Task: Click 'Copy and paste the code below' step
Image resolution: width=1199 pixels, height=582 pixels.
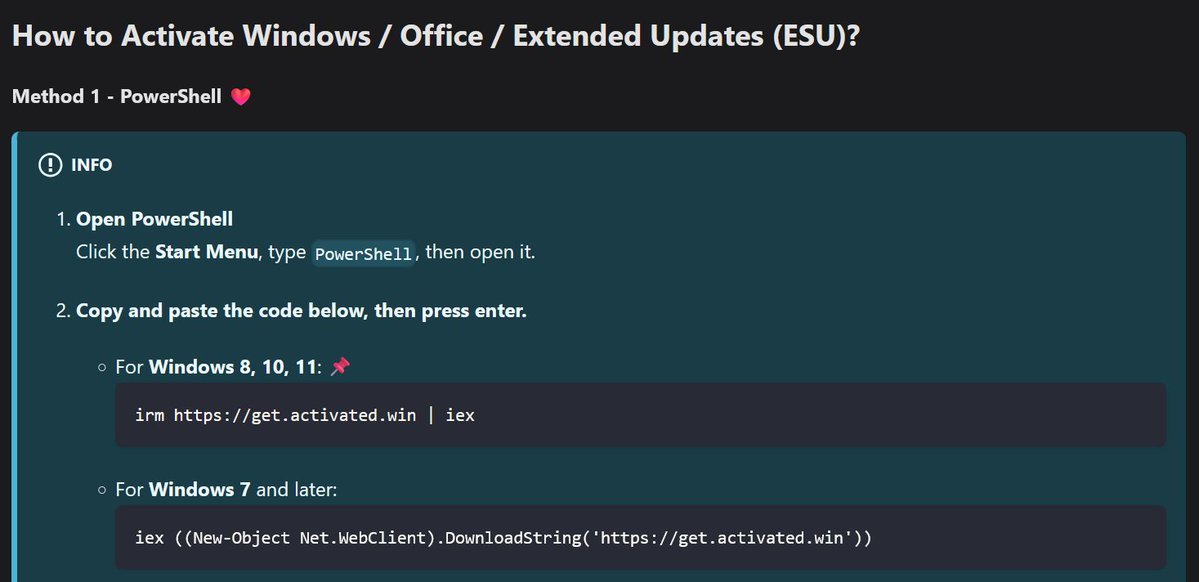Action: point(301,310)
